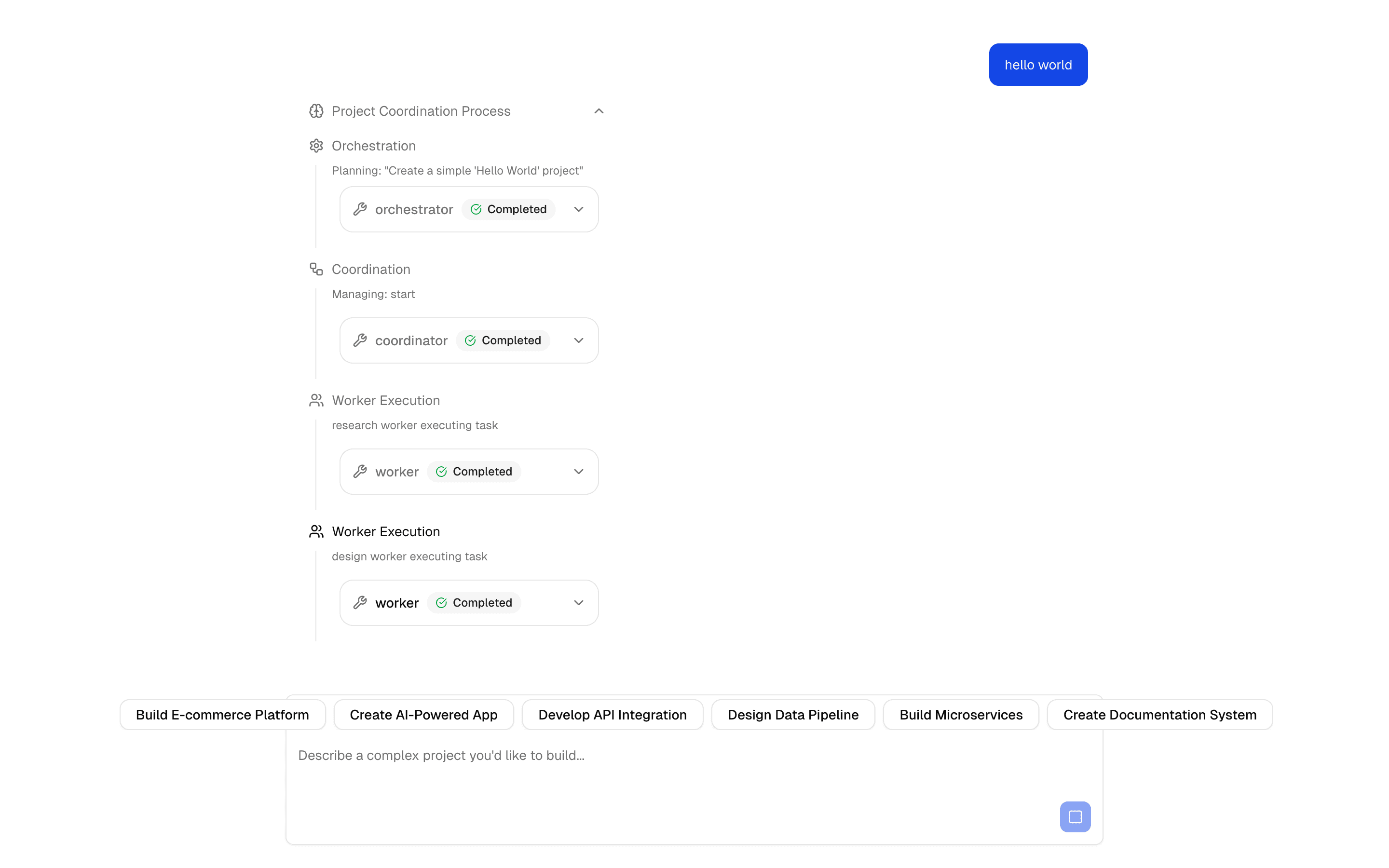Click the Orchestration gear icon
Viewport: 1389px width, 868px height.
(x=316, y=146)
